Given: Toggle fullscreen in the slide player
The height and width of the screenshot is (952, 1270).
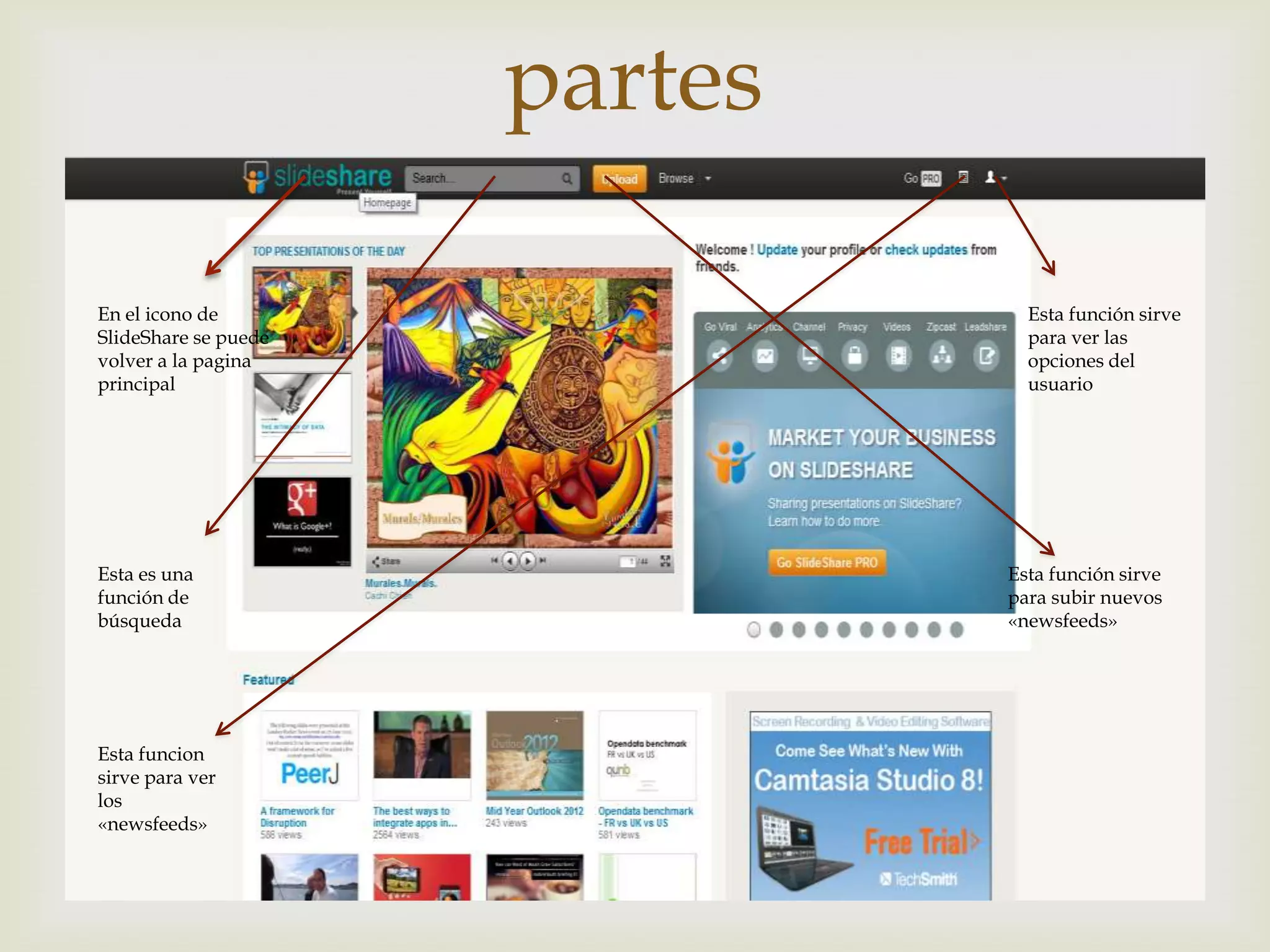Looking at the screenshot, I should point(665,561).
